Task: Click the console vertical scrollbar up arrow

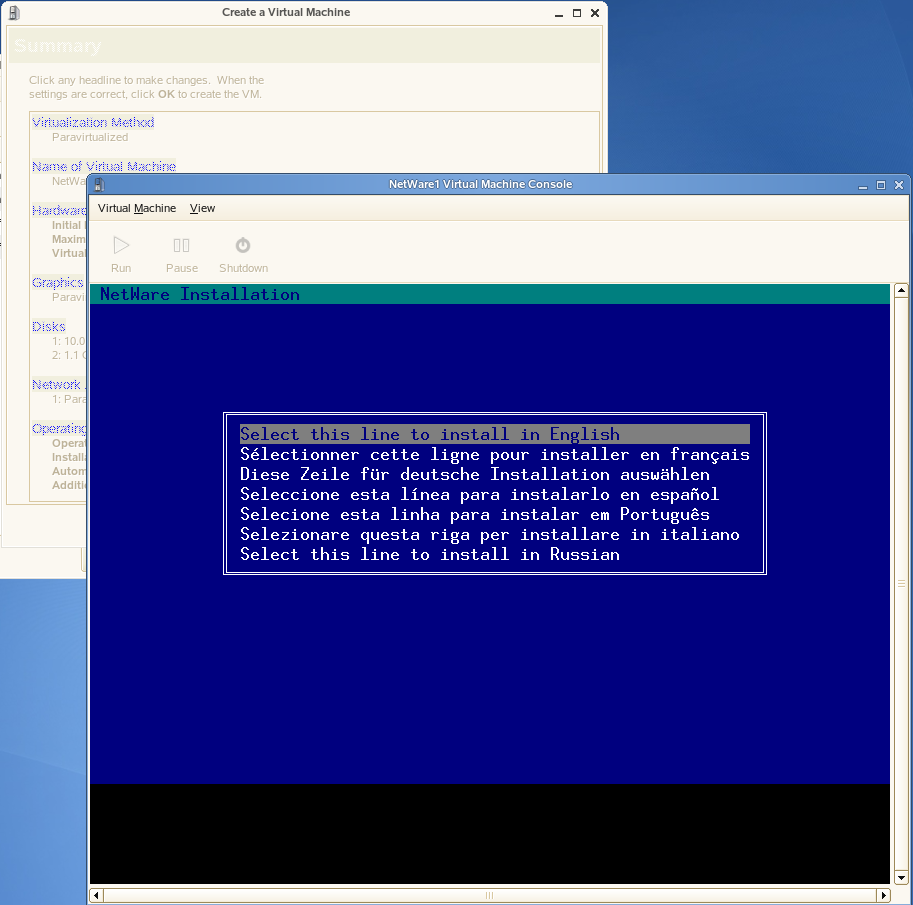Action: (x=901, y=290)
